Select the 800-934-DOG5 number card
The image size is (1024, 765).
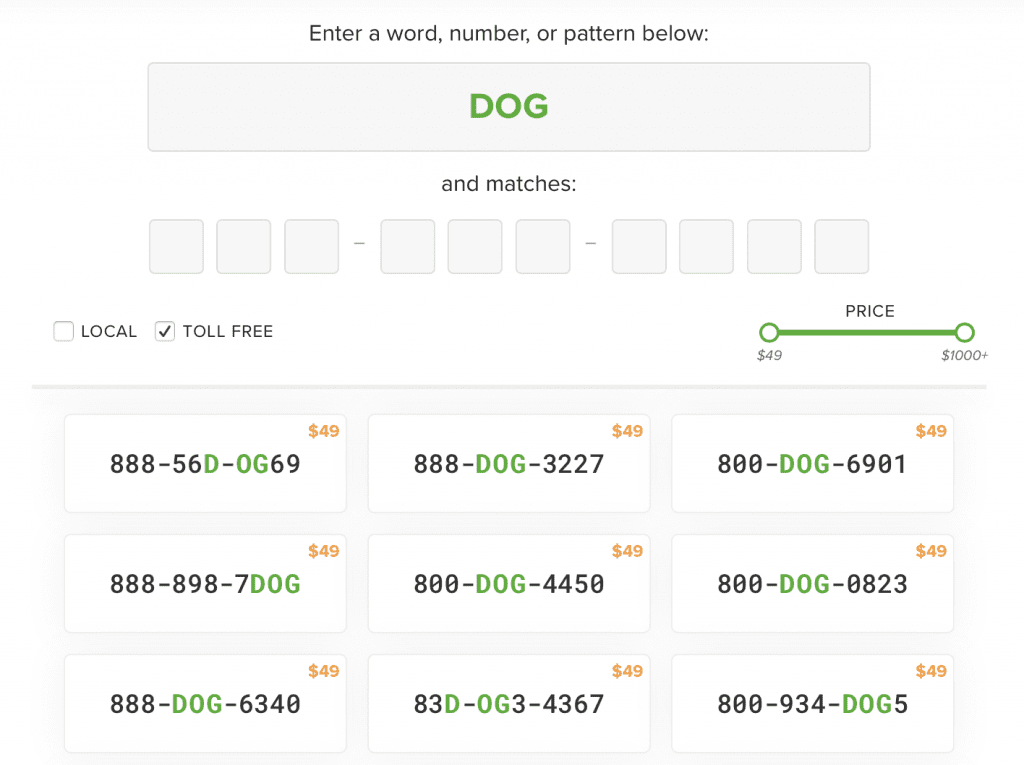pos(812,703)
